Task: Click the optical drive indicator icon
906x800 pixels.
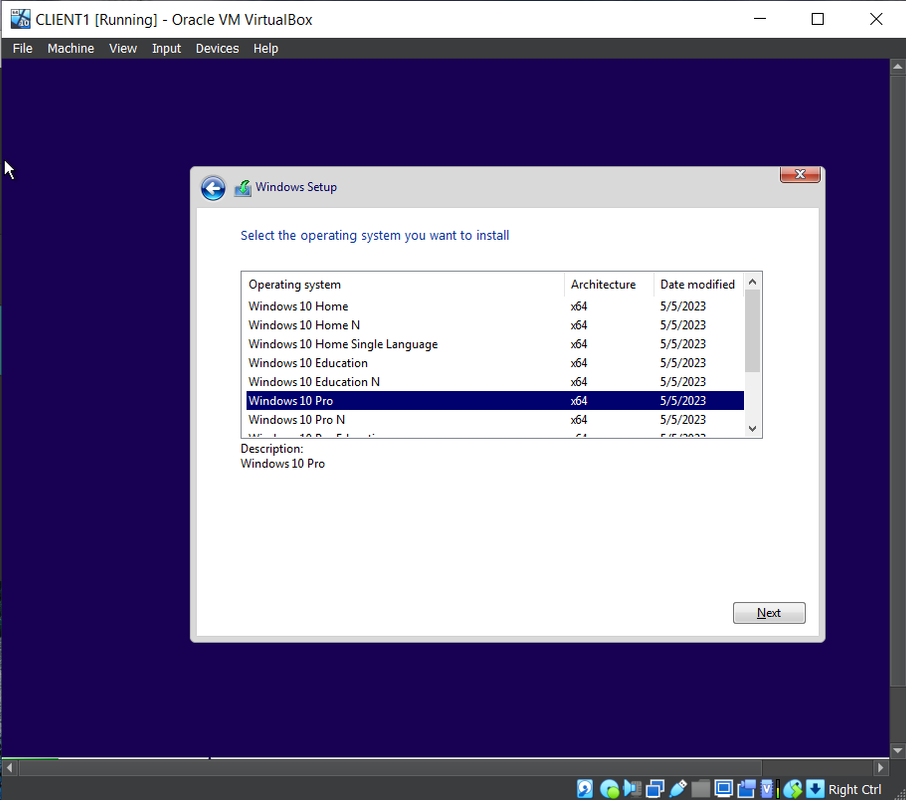Action: [x=610, y=788]
